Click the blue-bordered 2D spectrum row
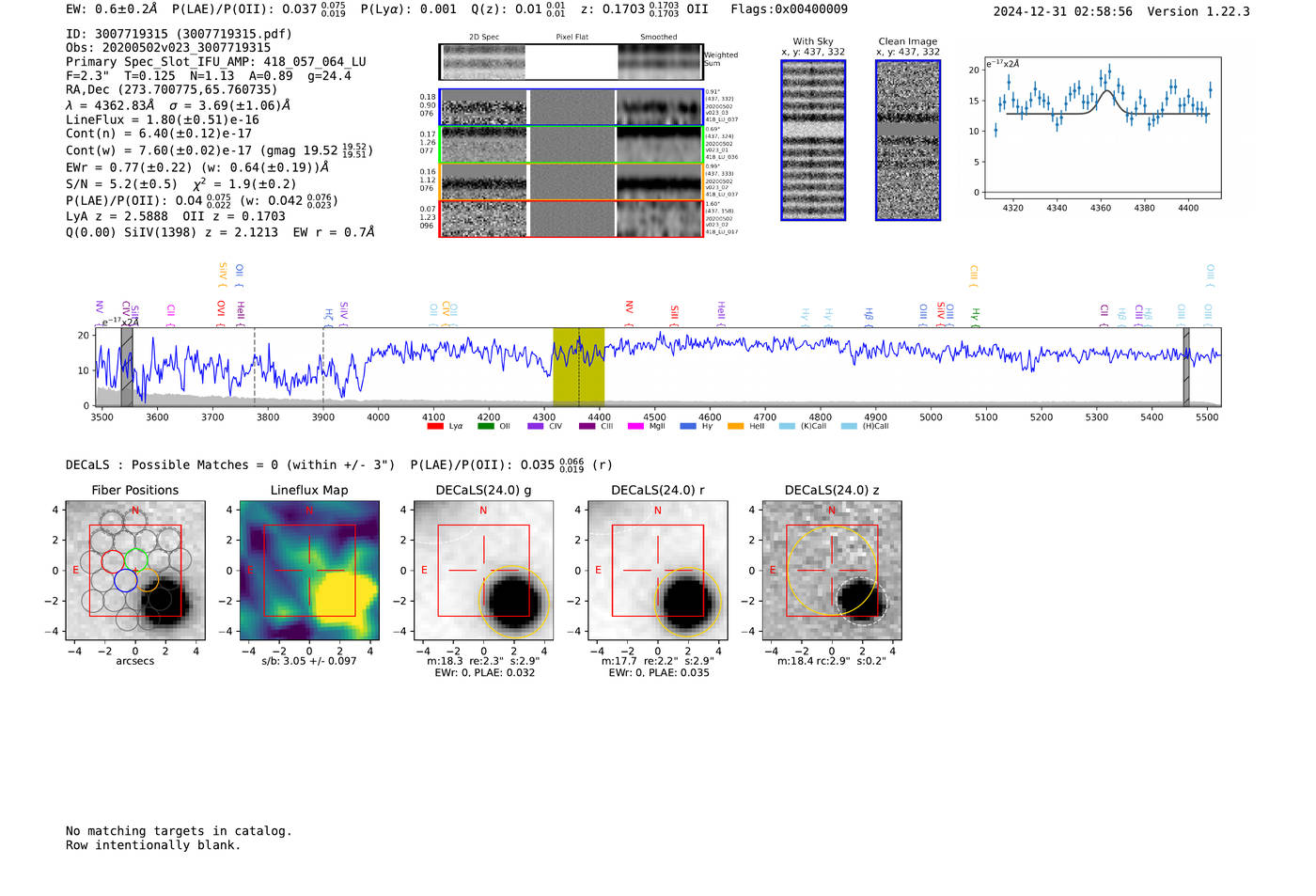 click(571, 107)
